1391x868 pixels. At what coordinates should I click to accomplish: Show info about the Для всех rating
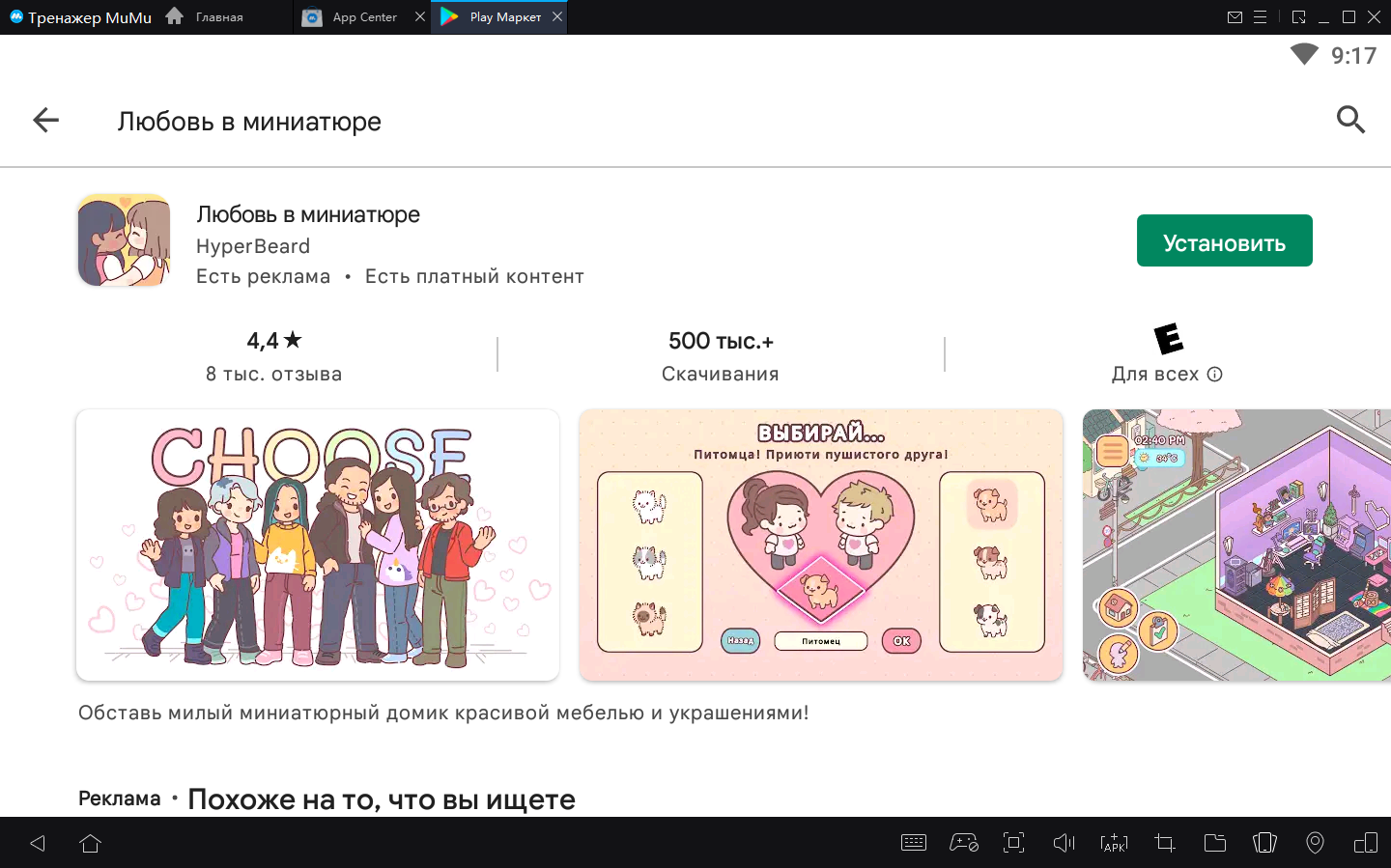pyautogui.click(x=1215, y=375)
